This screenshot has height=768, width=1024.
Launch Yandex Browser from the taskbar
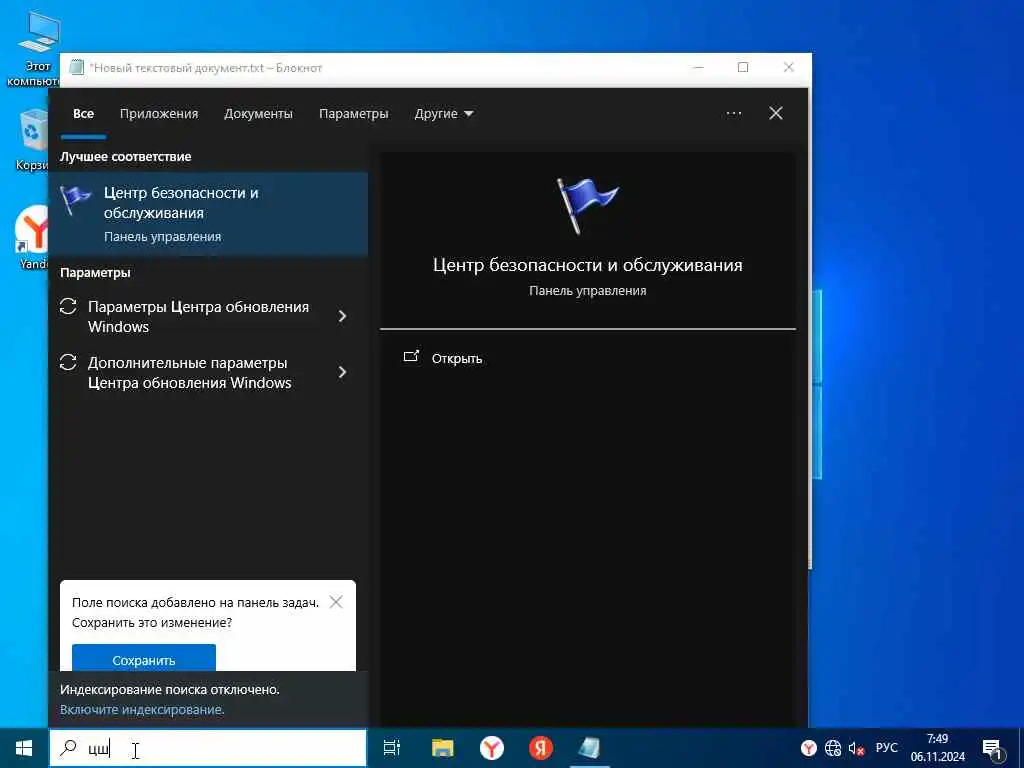coord(492,748)
